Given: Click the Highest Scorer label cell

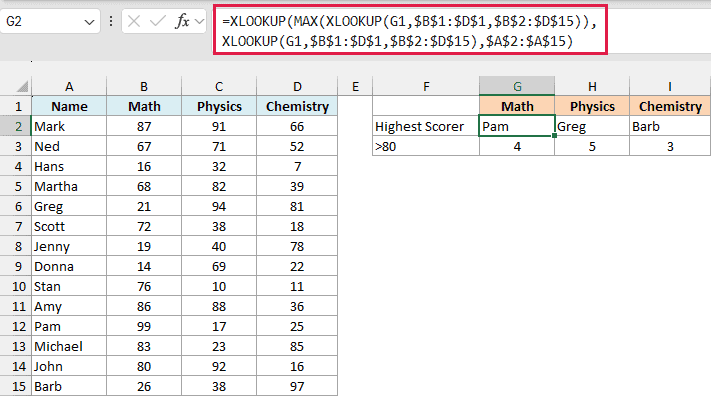Looking at the screenshot, I should [426, 126].
